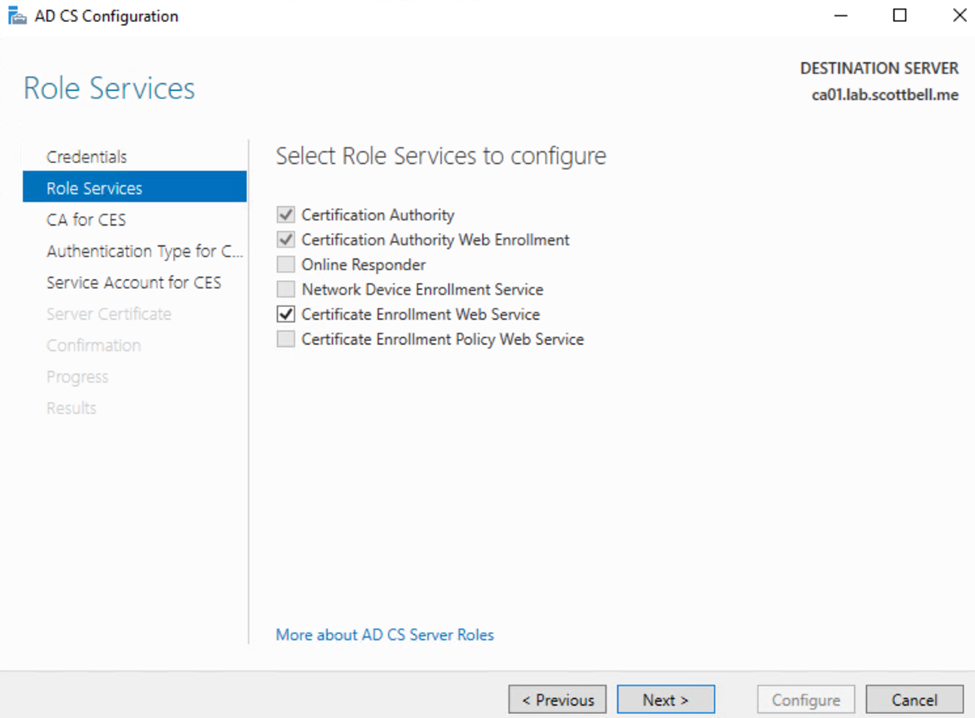
Task: Minimize the AD CS Configuration window
Action: click(843, 16)
